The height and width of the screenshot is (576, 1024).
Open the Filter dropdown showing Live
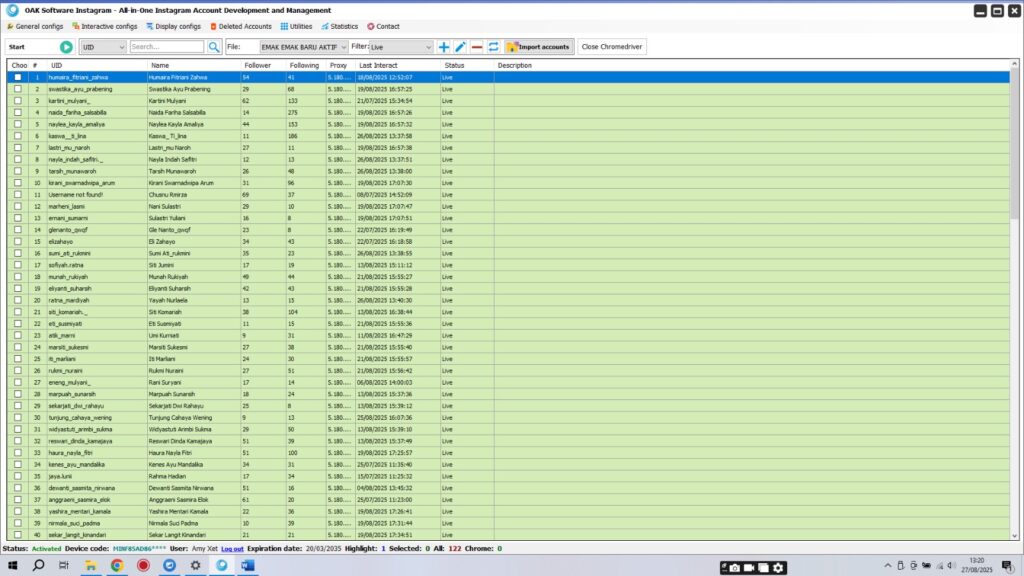[400, 47]
